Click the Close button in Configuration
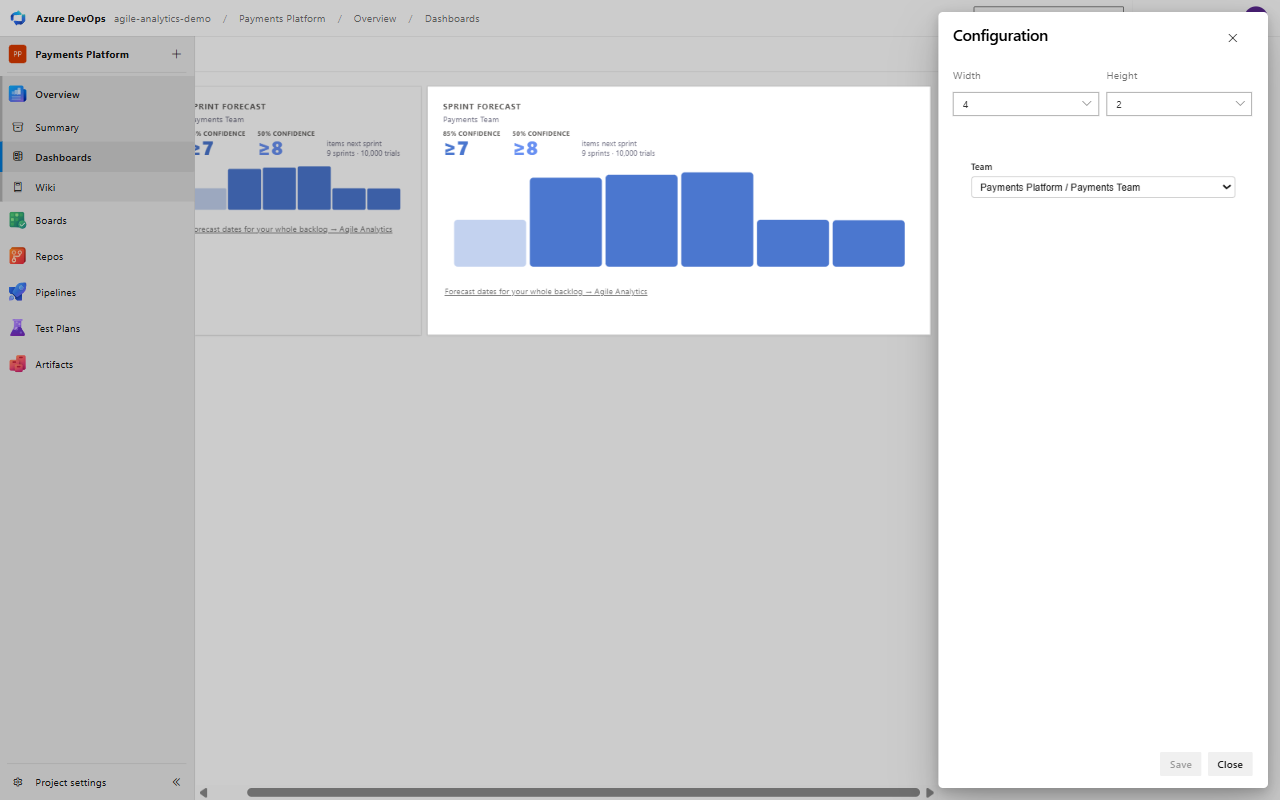 (1230, 764)
